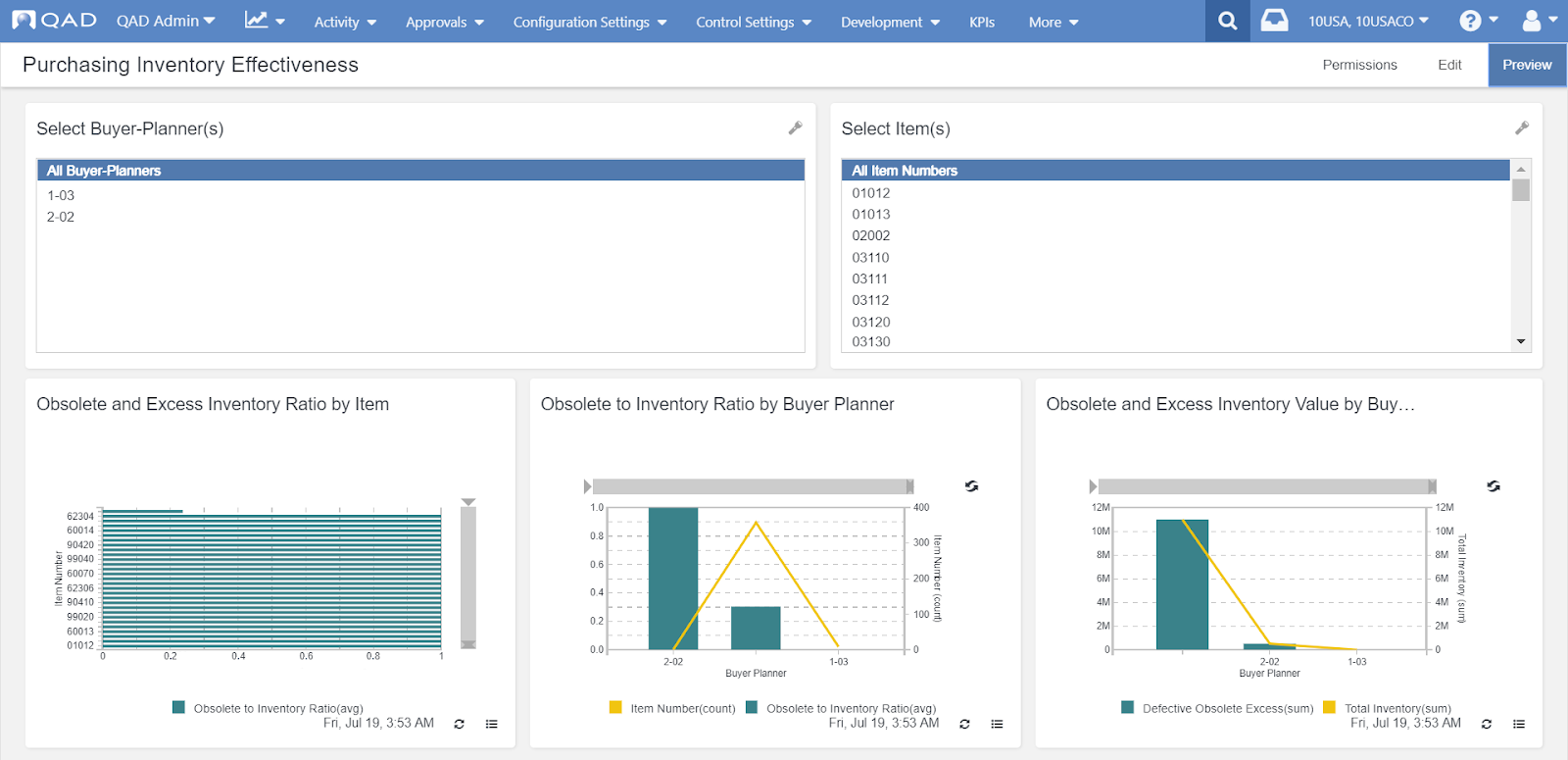
Task: Open the inbox tray icon
Action: [1274, 21]
